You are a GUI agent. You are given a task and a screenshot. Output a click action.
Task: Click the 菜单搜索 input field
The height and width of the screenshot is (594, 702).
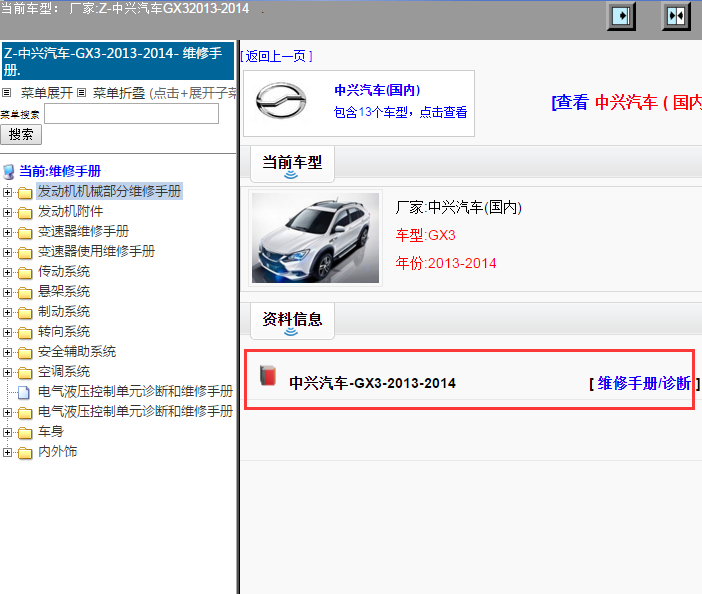tap(132, 114)
